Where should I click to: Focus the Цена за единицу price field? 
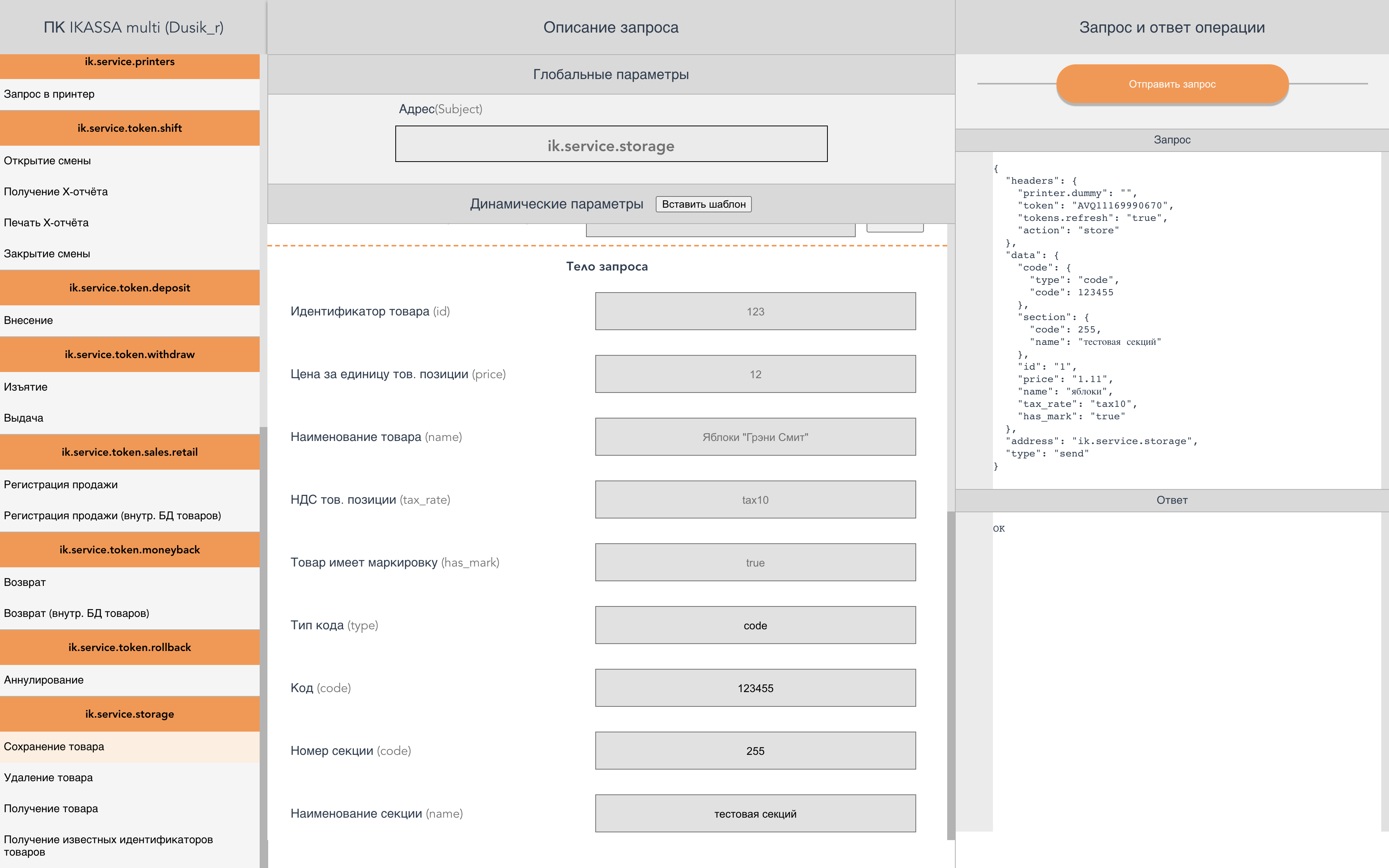pos(755,374)
